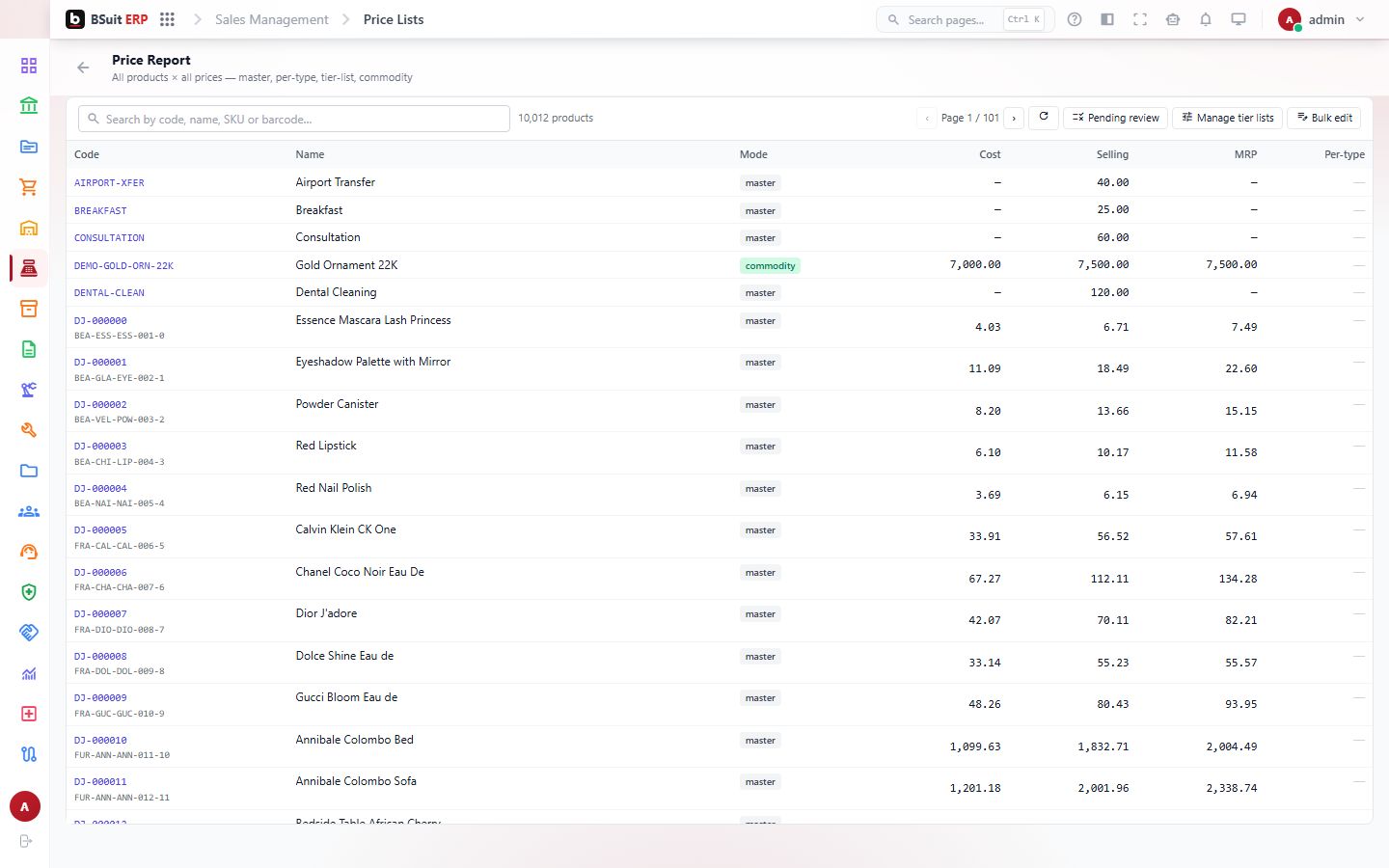
Task: Click the help question mark icon
Action: click(1075, 19)
